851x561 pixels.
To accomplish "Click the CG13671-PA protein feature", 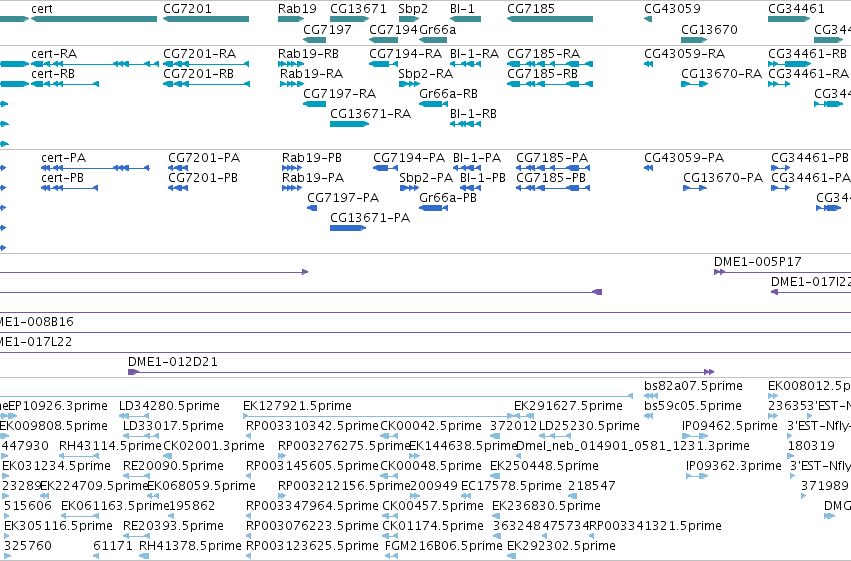I will pyautogui.click(x=348, y=228).
